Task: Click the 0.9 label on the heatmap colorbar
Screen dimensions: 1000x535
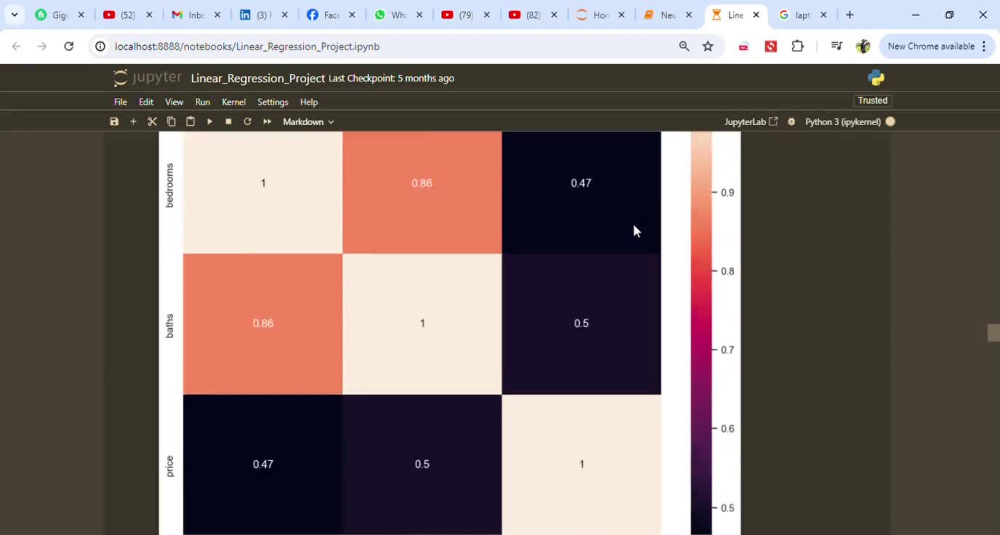Action: coord(727,193)
